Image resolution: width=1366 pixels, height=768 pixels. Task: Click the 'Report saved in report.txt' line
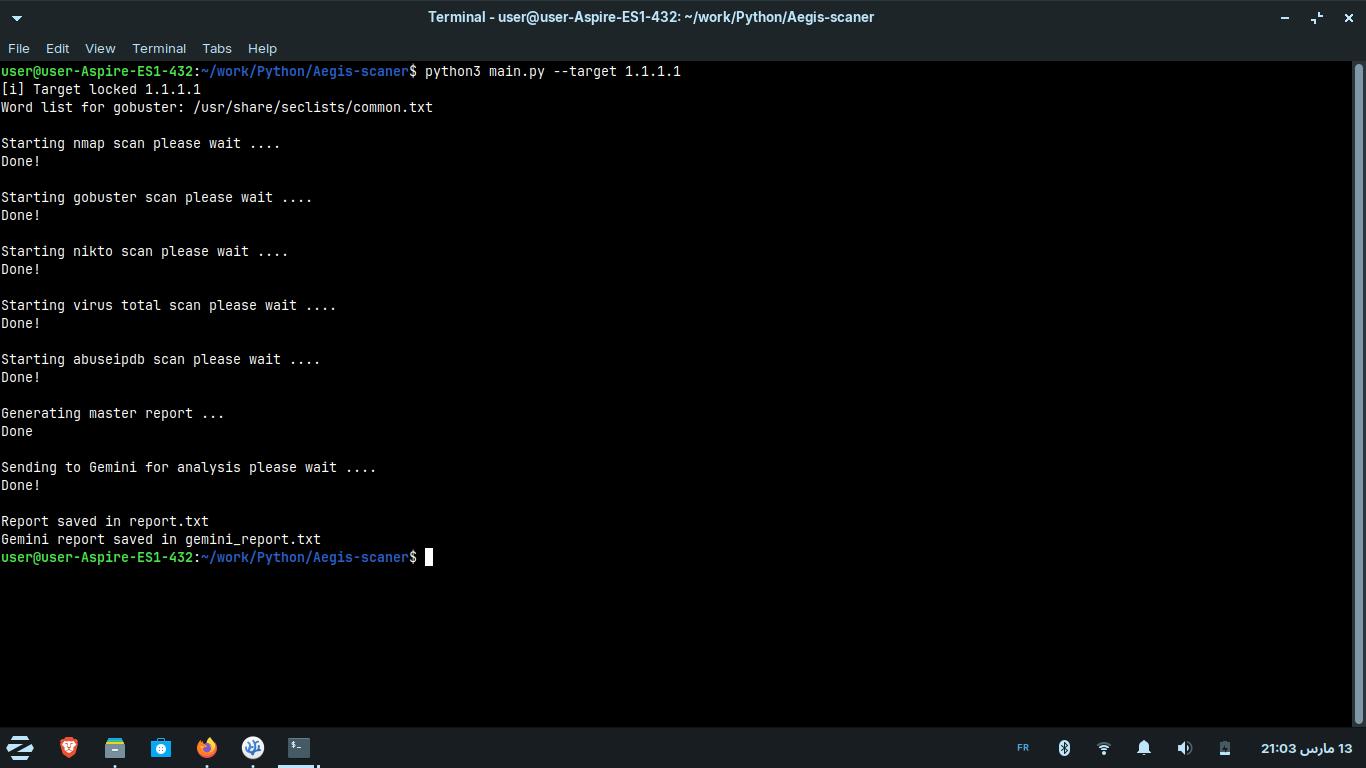point(105,521)
